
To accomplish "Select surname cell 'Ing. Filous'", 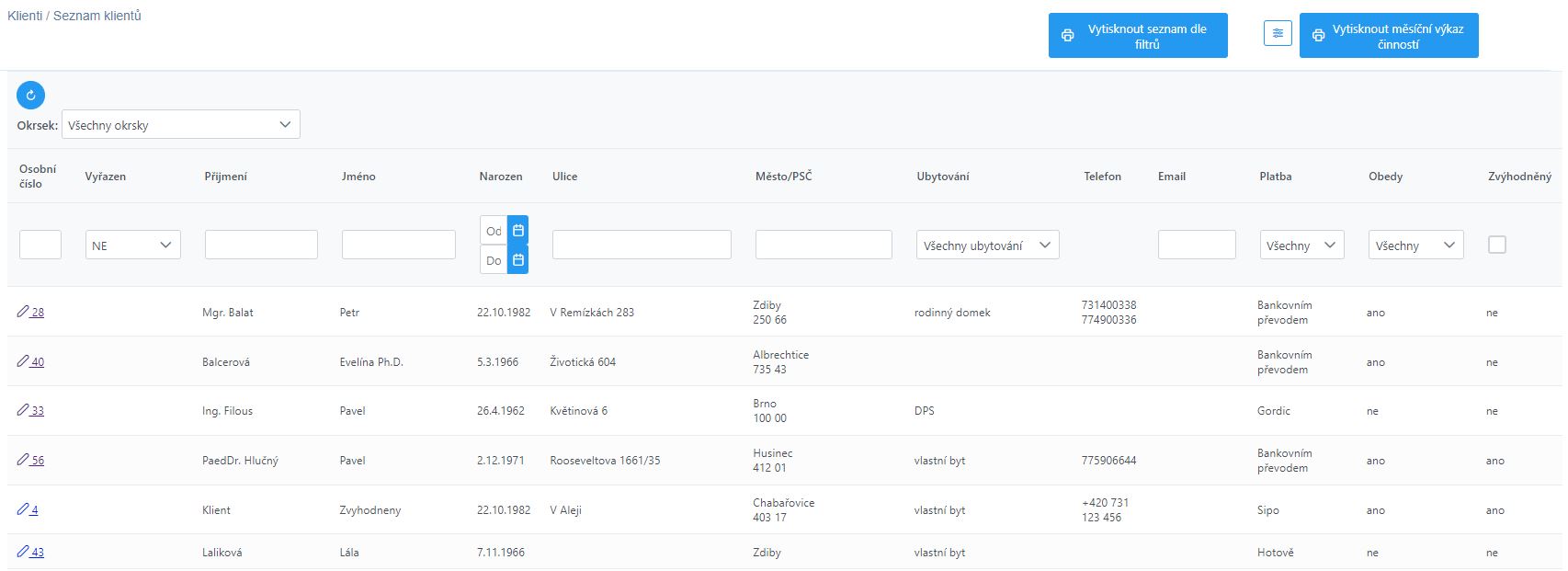I will tap(227, 411).
